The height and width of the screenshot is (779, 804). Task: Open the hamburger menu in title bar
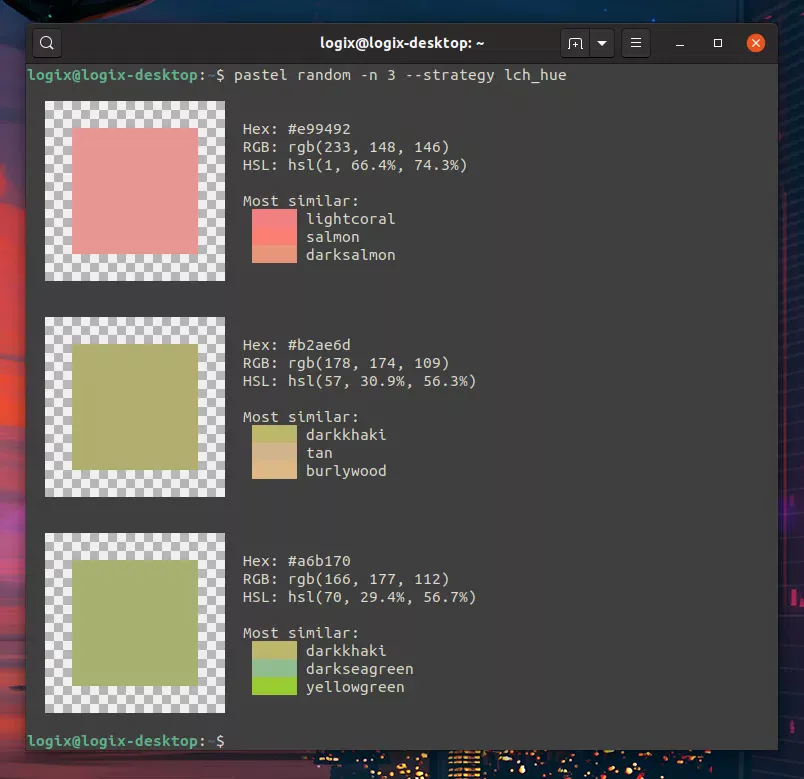click(x=636, y=44)
